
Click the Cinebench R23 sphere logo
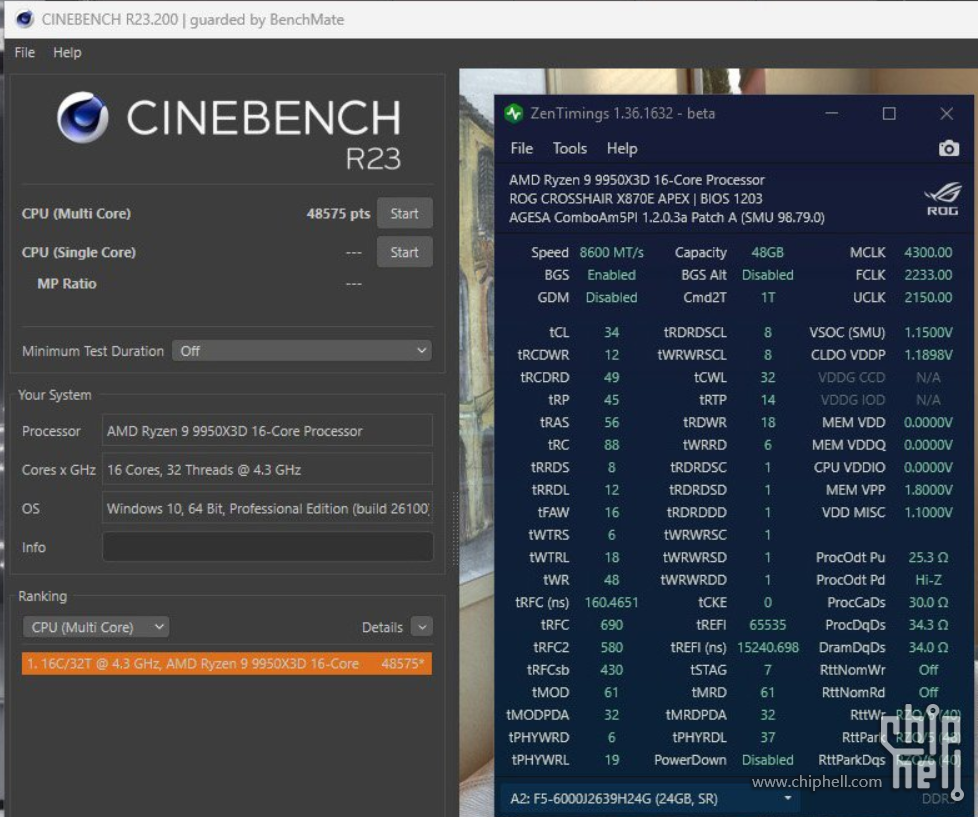coord(82,117)
